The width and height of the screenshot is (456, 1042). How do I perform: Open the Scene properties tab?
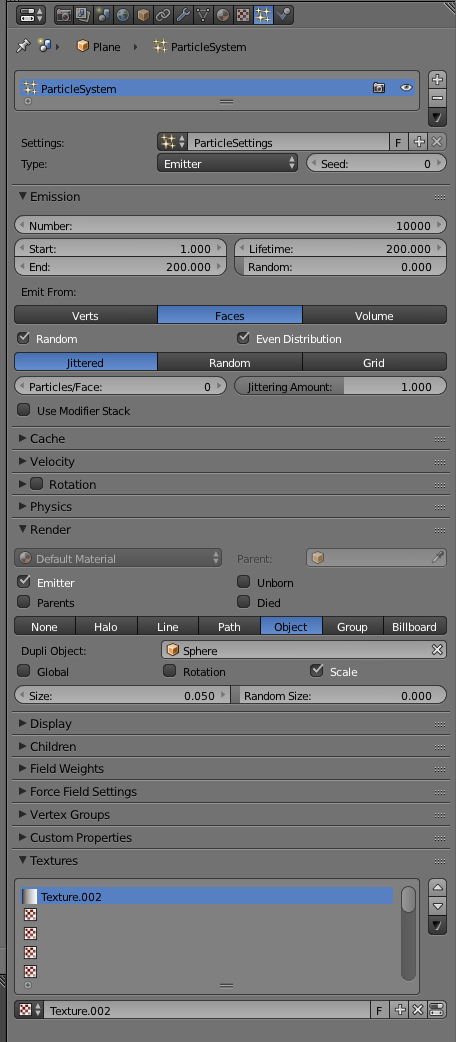tap(104, 14)
